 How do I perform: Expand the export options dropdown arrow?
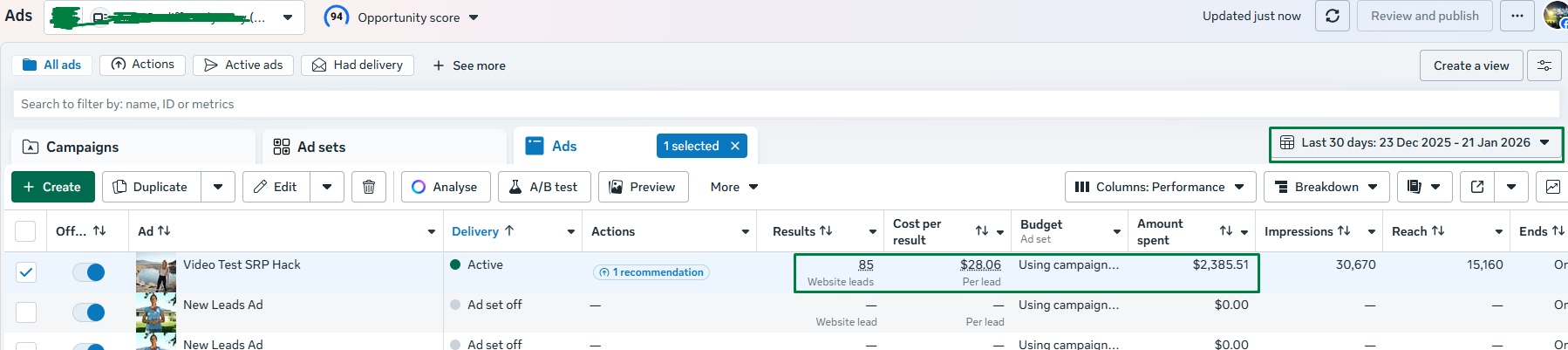(x=1511, y=187)
